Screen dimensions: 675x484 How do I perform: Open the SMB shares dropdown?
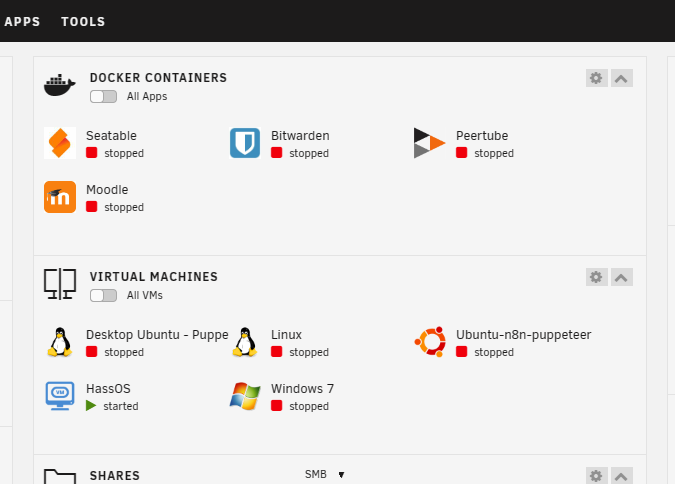click(325, 475)
